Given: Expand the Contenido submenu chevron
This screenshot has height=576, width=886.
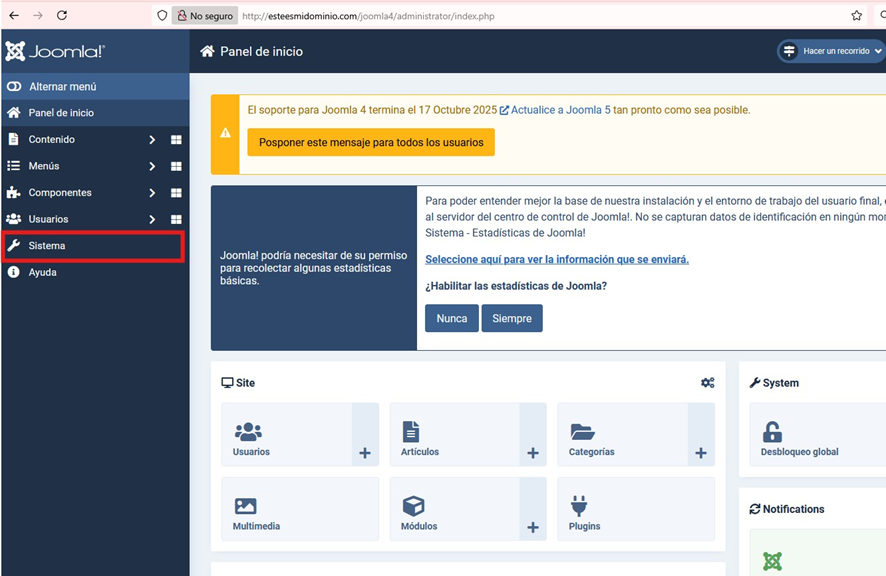Looking at the screenshot, I should pos(152,140).
